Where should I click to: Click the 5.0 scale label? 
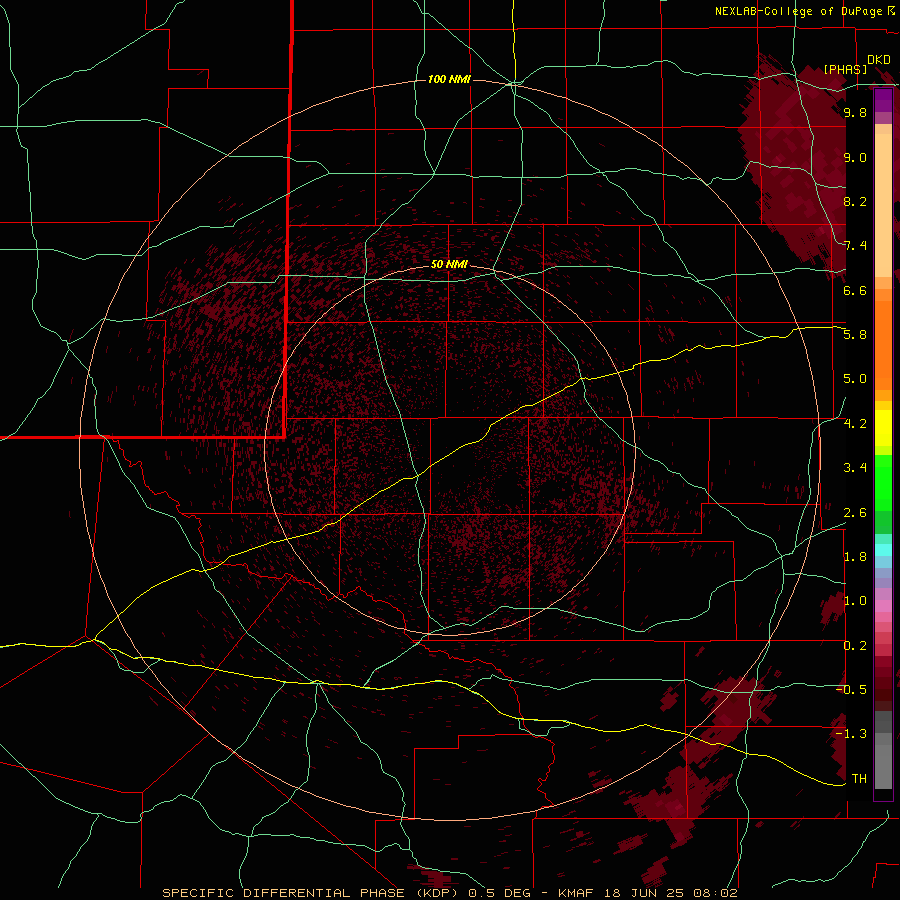pos(855,379)
